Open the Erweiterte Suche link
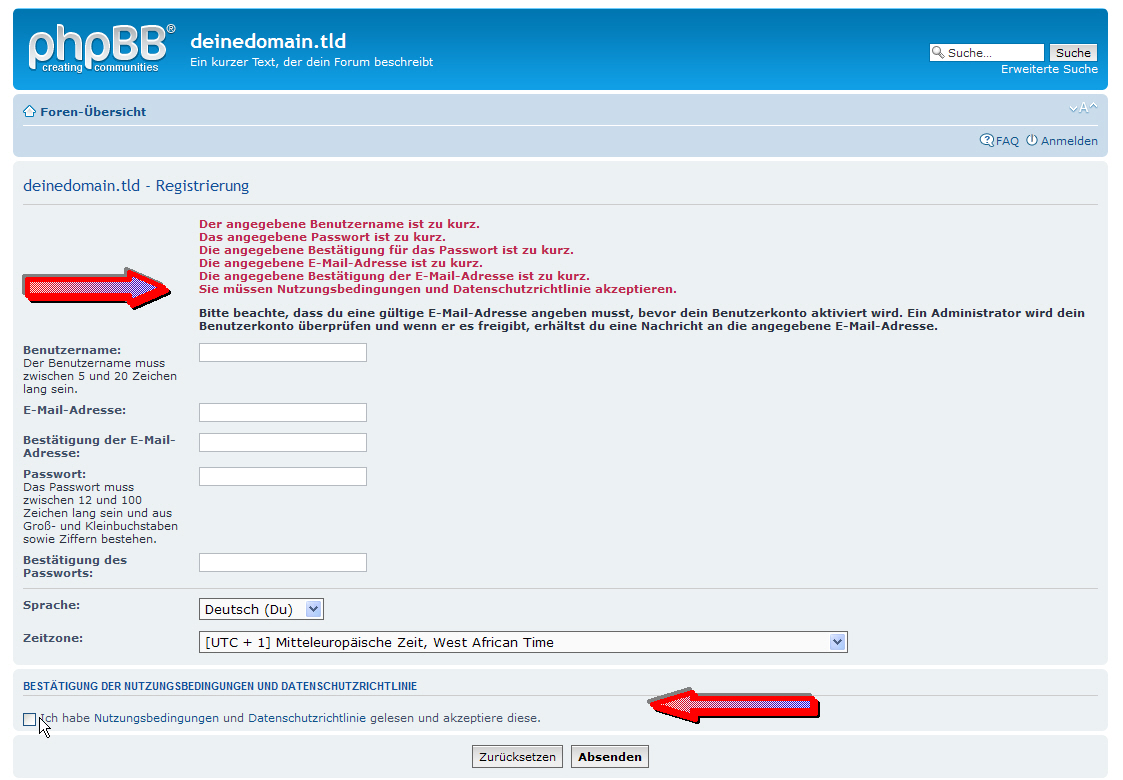Screen dimensions: 1123x780 1049,70
